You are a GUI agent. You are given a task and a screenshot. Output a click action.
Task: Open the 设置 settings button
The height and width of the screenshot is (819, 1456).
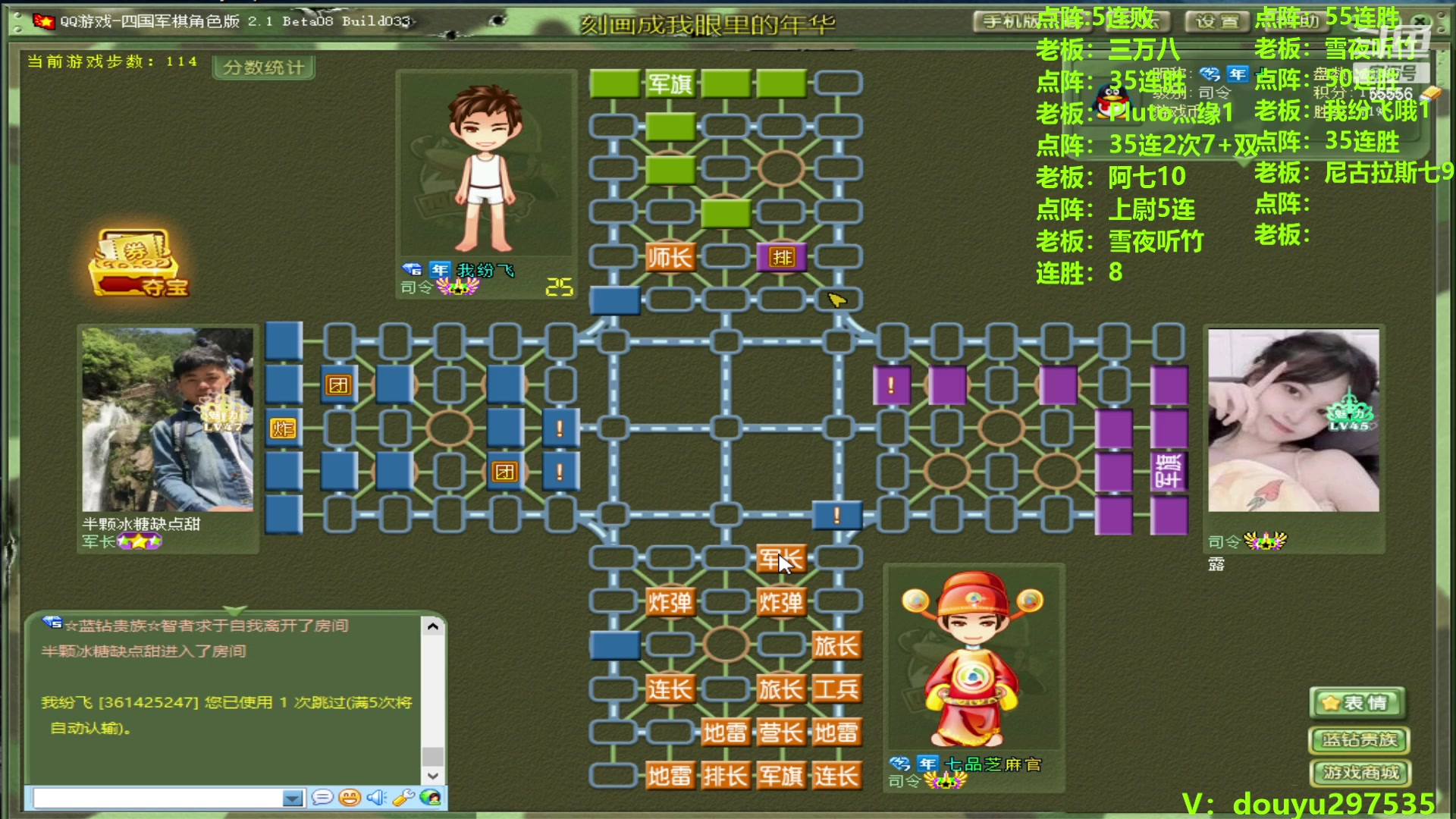1217,21
